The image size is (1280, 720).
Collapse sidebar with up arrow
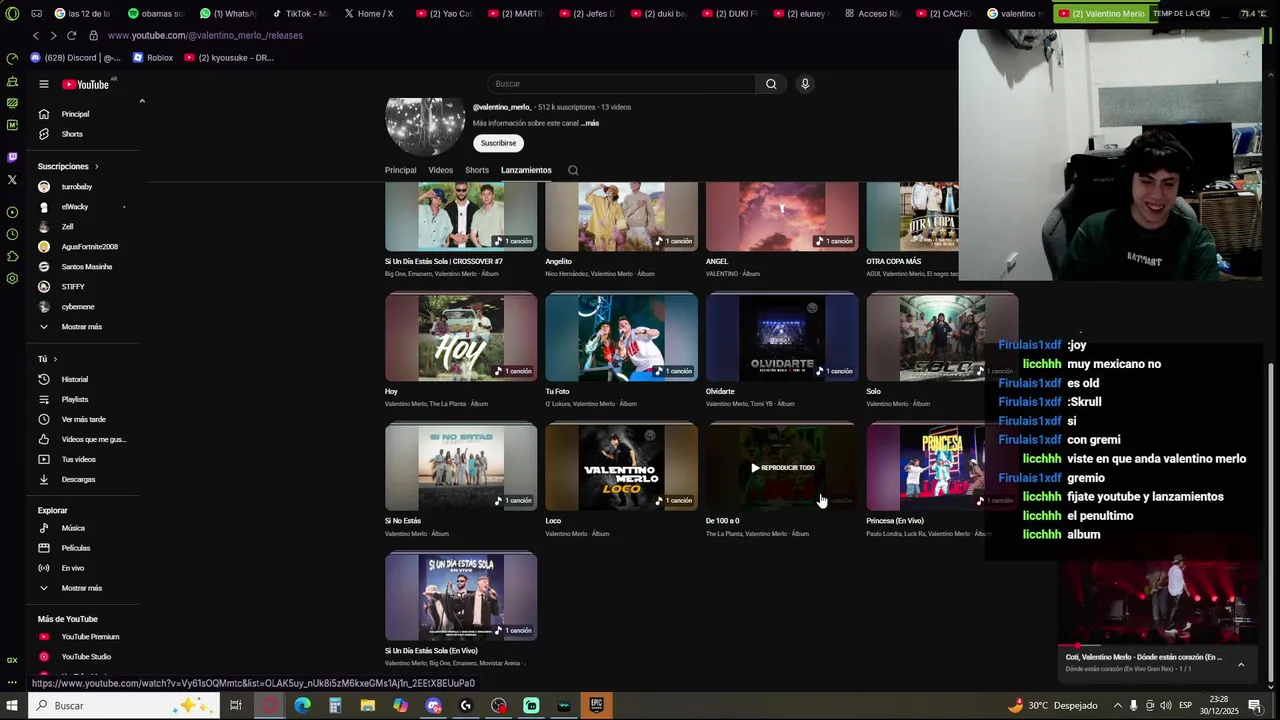point(142,101)
